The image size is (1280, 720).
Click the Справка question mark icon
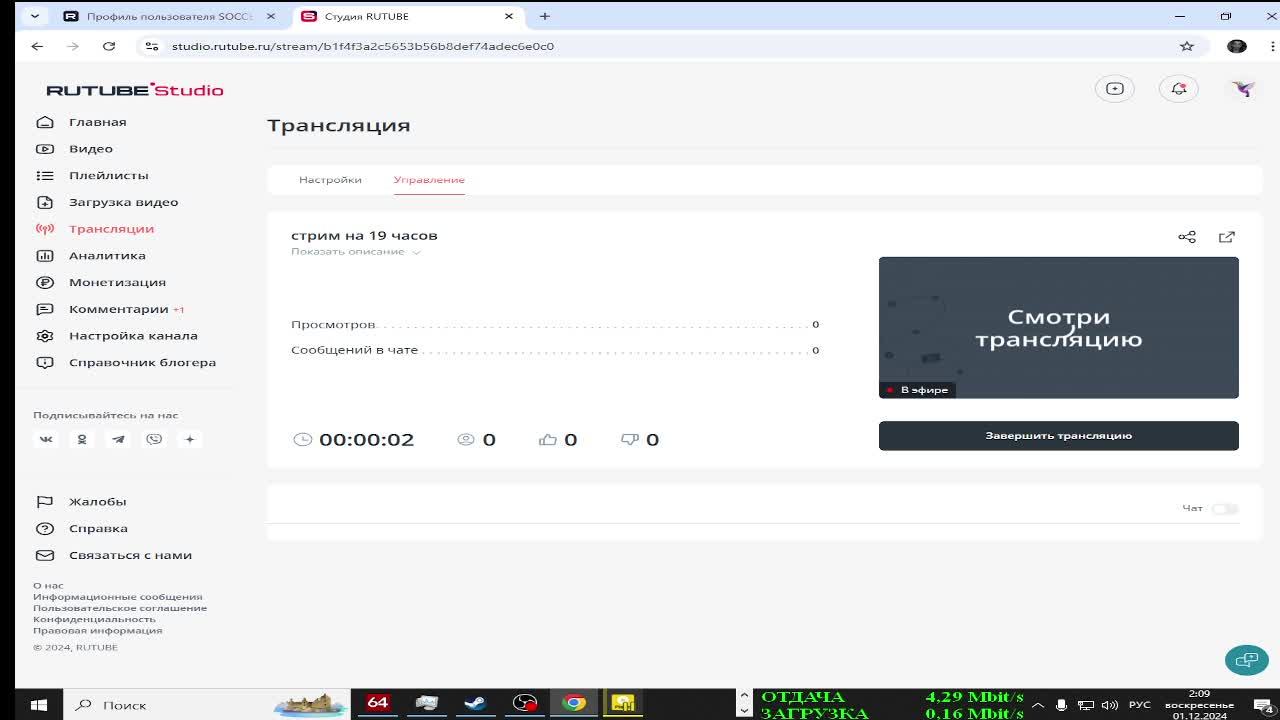(x=45, y=528)
